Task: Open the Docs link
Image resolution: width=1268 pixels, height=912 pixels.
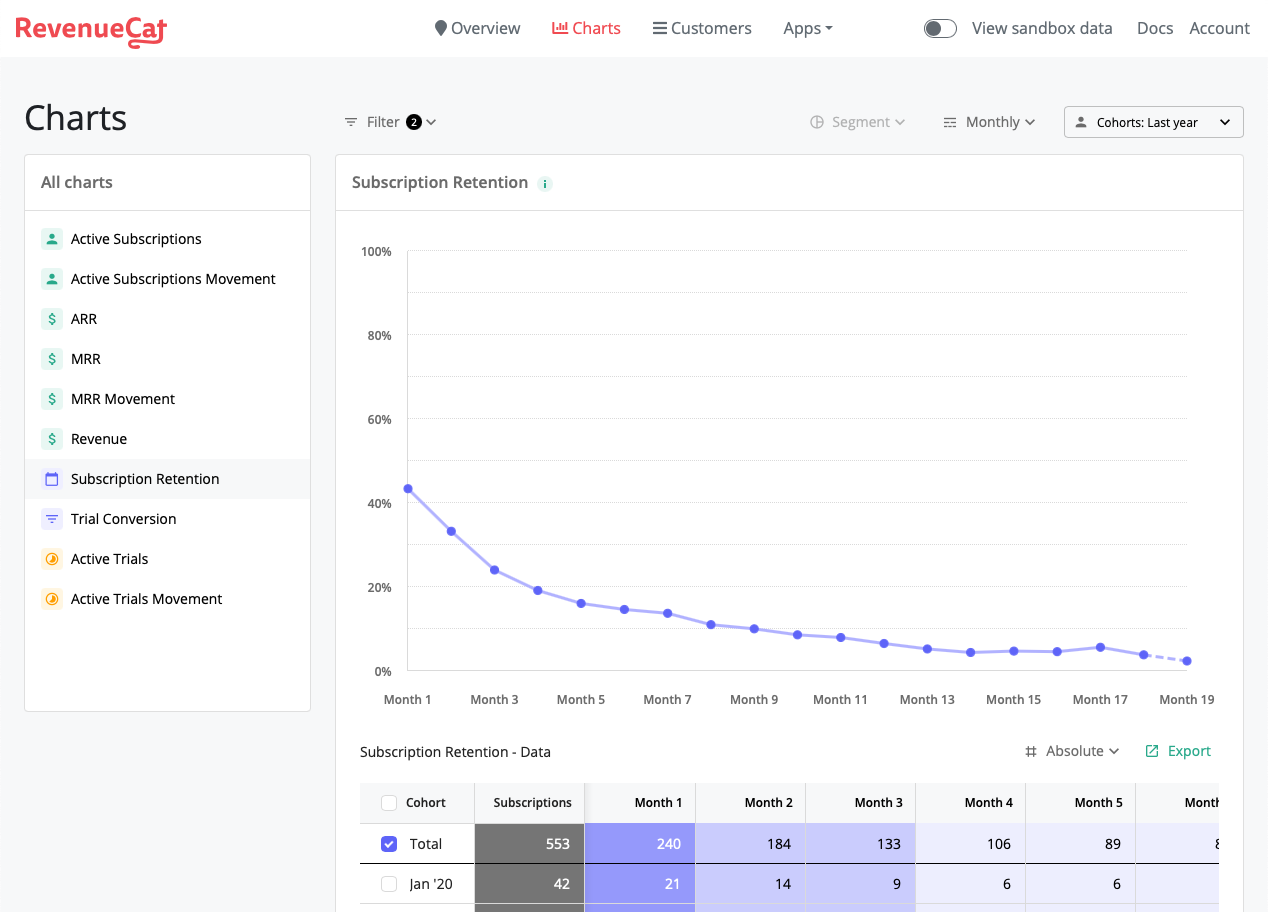Action: pos(1154,28)
